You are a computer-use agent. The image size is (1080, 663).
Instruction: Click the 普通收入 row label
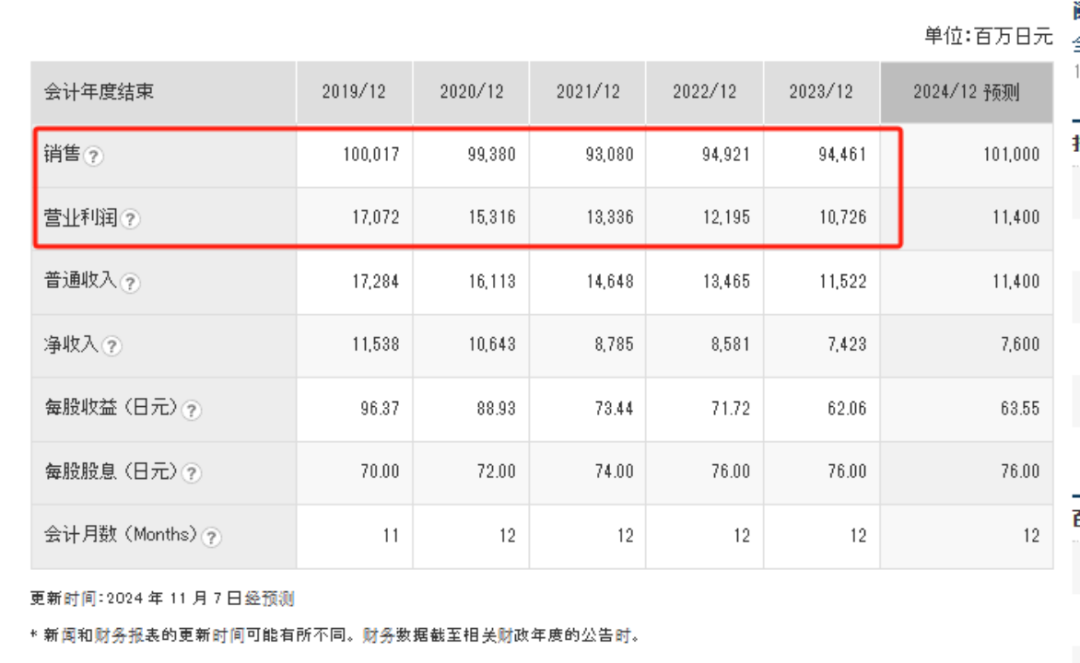(x=80, y=280)
